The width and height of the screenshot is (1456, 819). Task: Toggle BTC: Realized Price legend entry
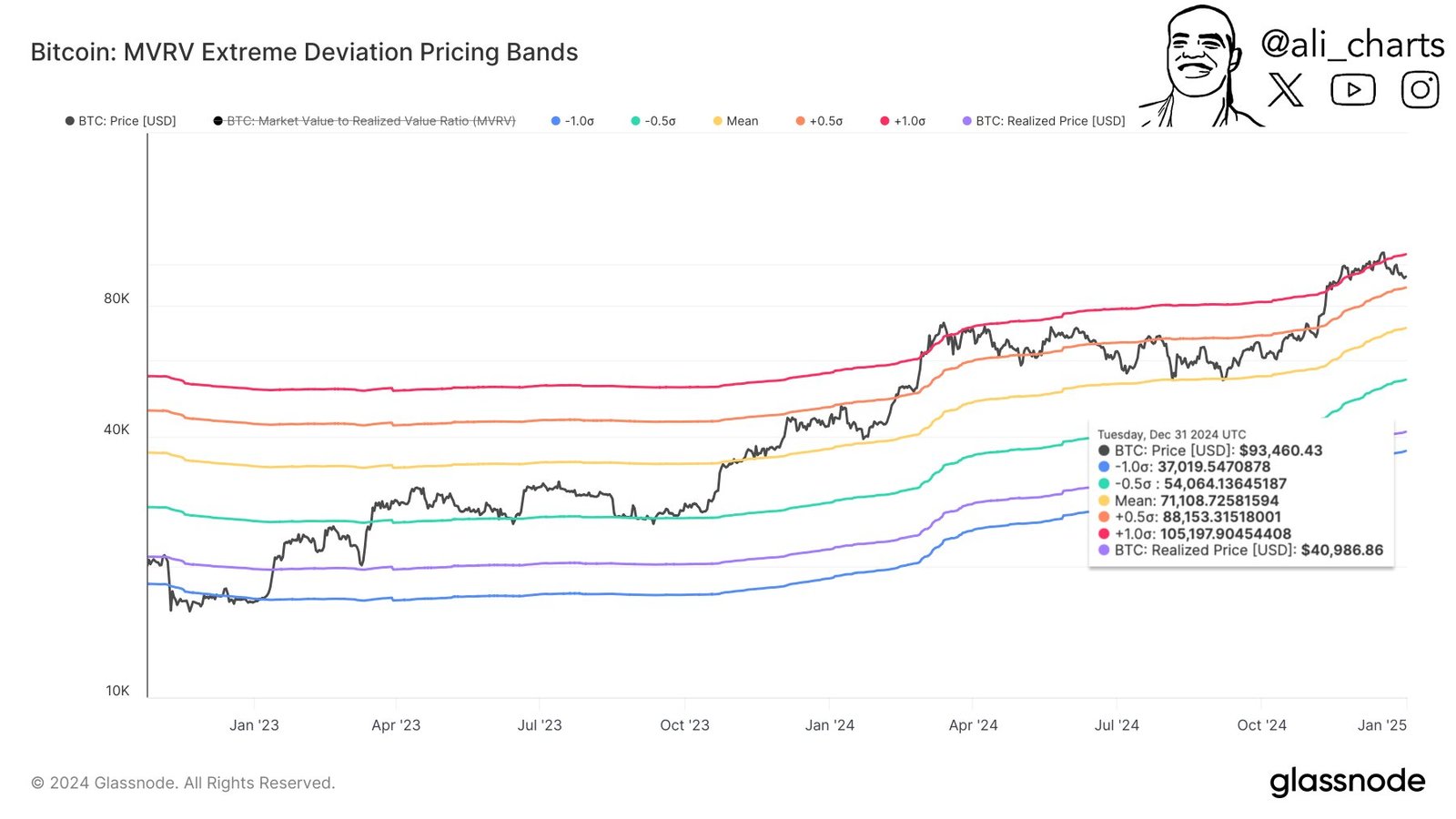1044,121
